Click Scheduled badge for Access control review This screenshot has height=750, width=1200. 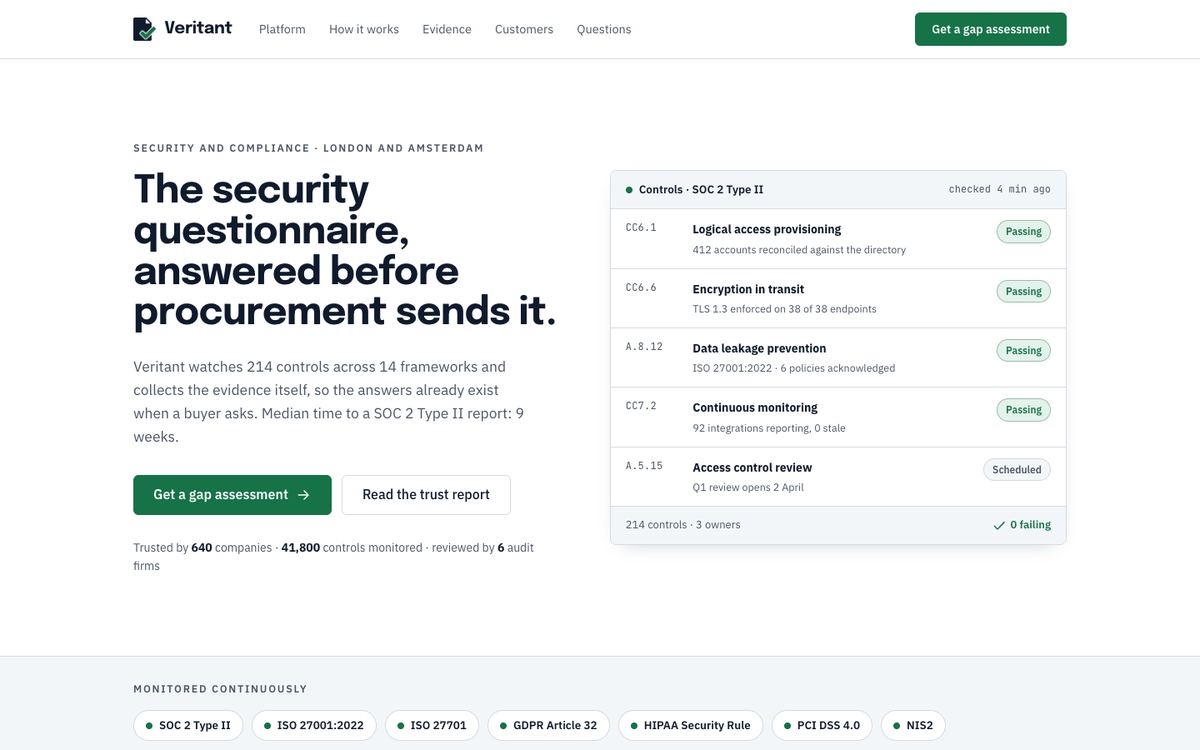tap(1017, 469)
